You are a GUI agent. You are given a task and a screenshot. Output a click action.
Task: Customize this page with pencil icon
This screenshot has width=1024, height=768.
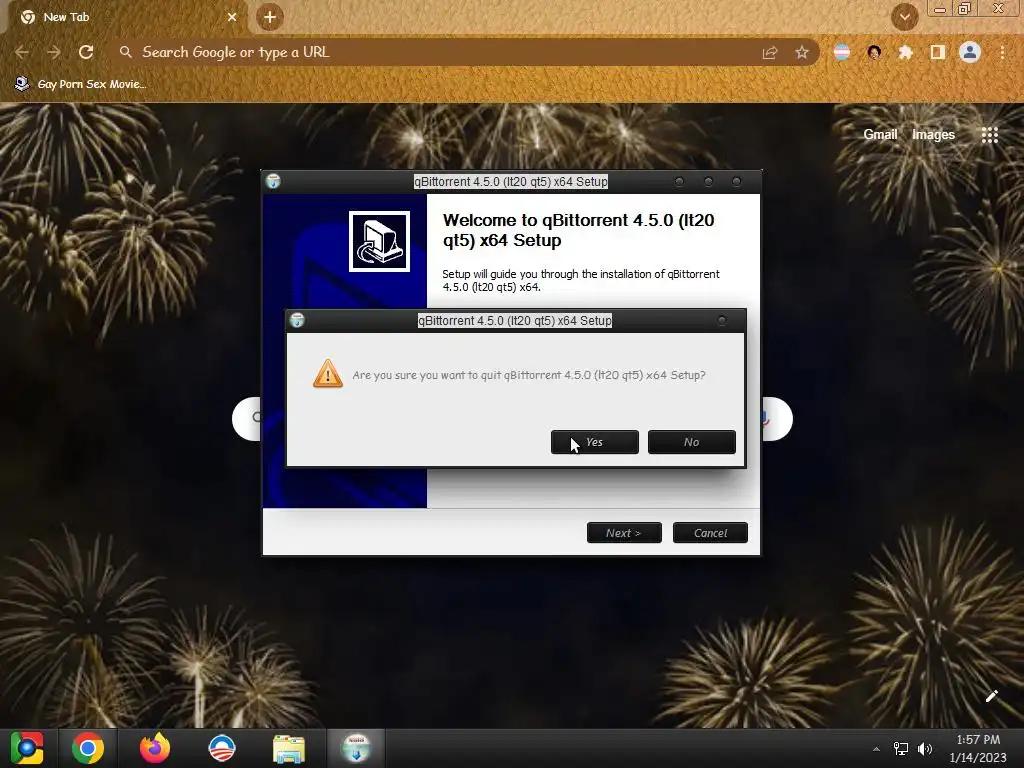pyautogui.click(x=991, y=696)
